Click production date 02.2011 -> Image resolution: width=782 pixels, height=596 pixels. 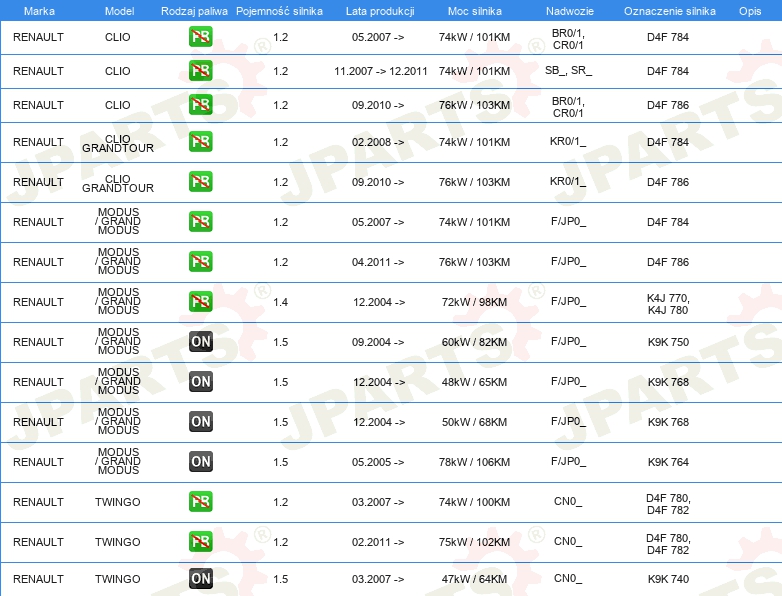coord(378,542)
